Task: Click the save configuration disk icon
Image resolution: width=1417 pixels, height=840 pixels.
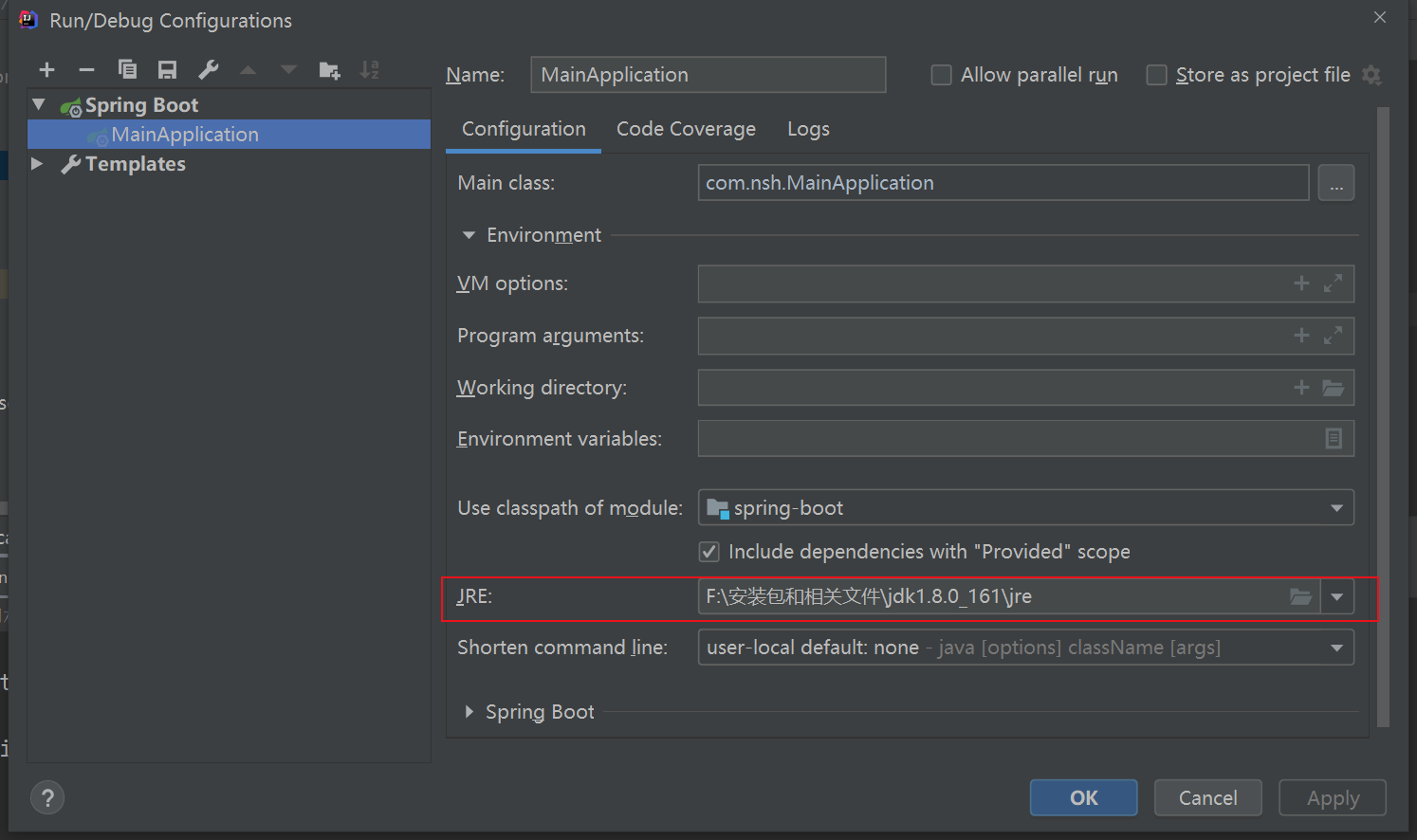Action: 168,70
